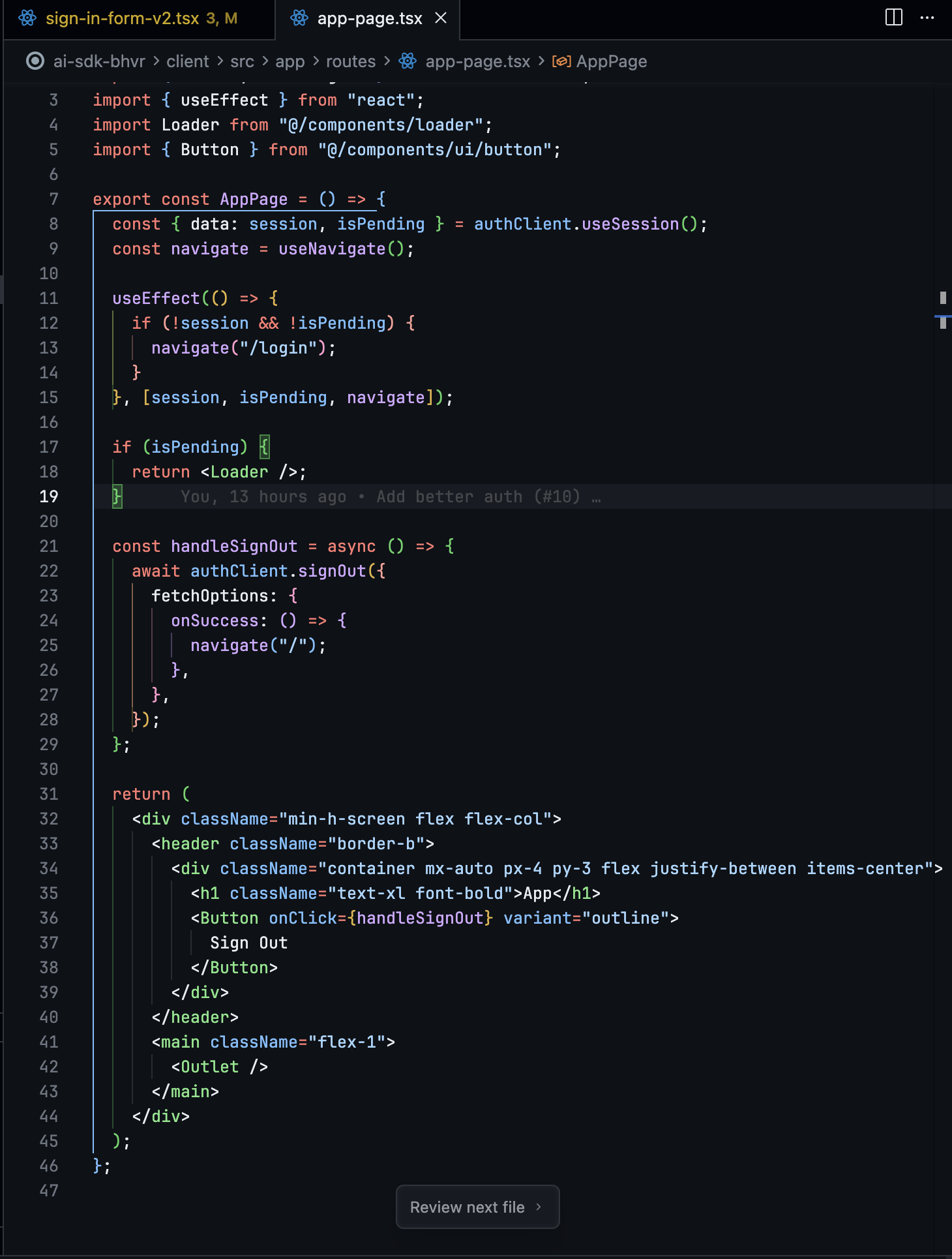Open the AppPage symbol breadcrumb
952x1259 pixels.
tap(612, 61)
